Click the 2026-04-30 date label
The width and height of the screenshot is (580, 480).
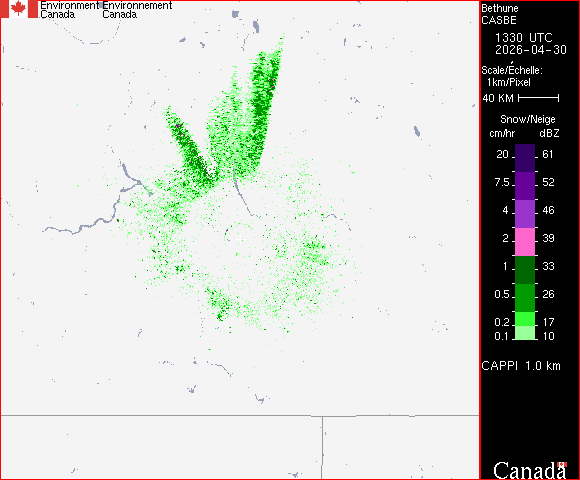pyautogui.click(x=531, y=50)
